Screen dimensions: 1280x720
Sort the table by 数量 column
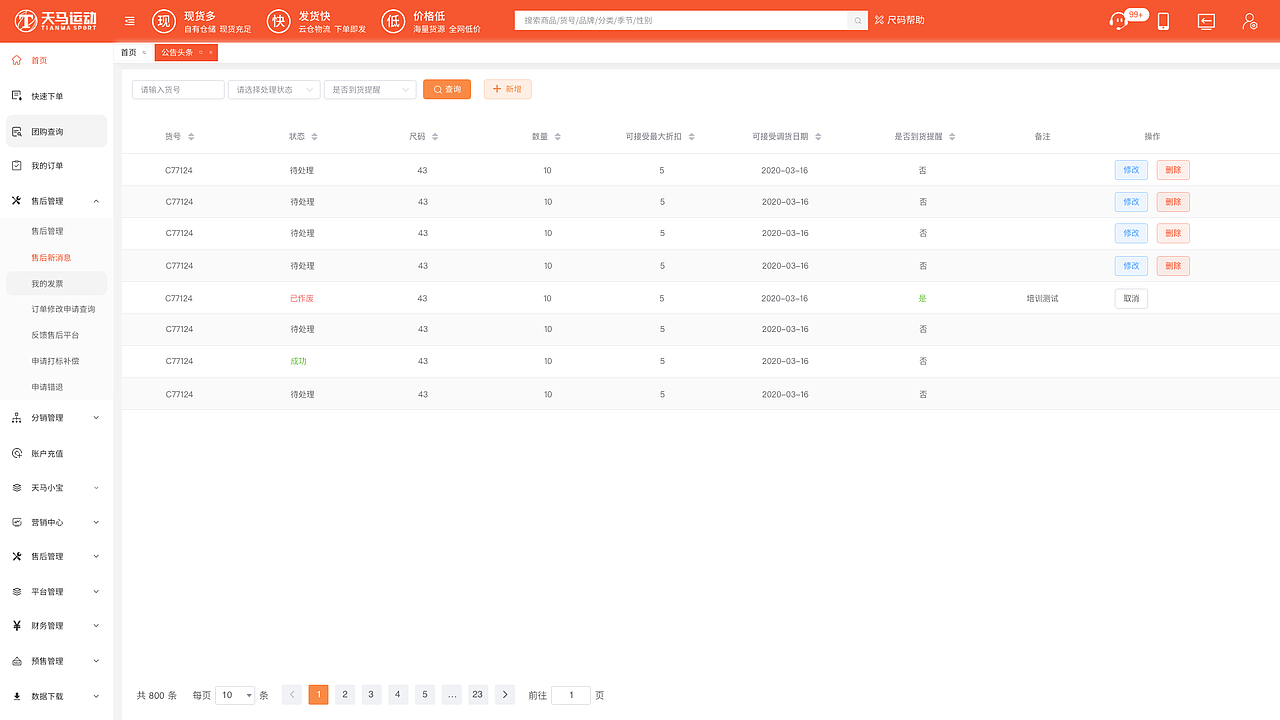pyautogui.click(x=558, y=136)
